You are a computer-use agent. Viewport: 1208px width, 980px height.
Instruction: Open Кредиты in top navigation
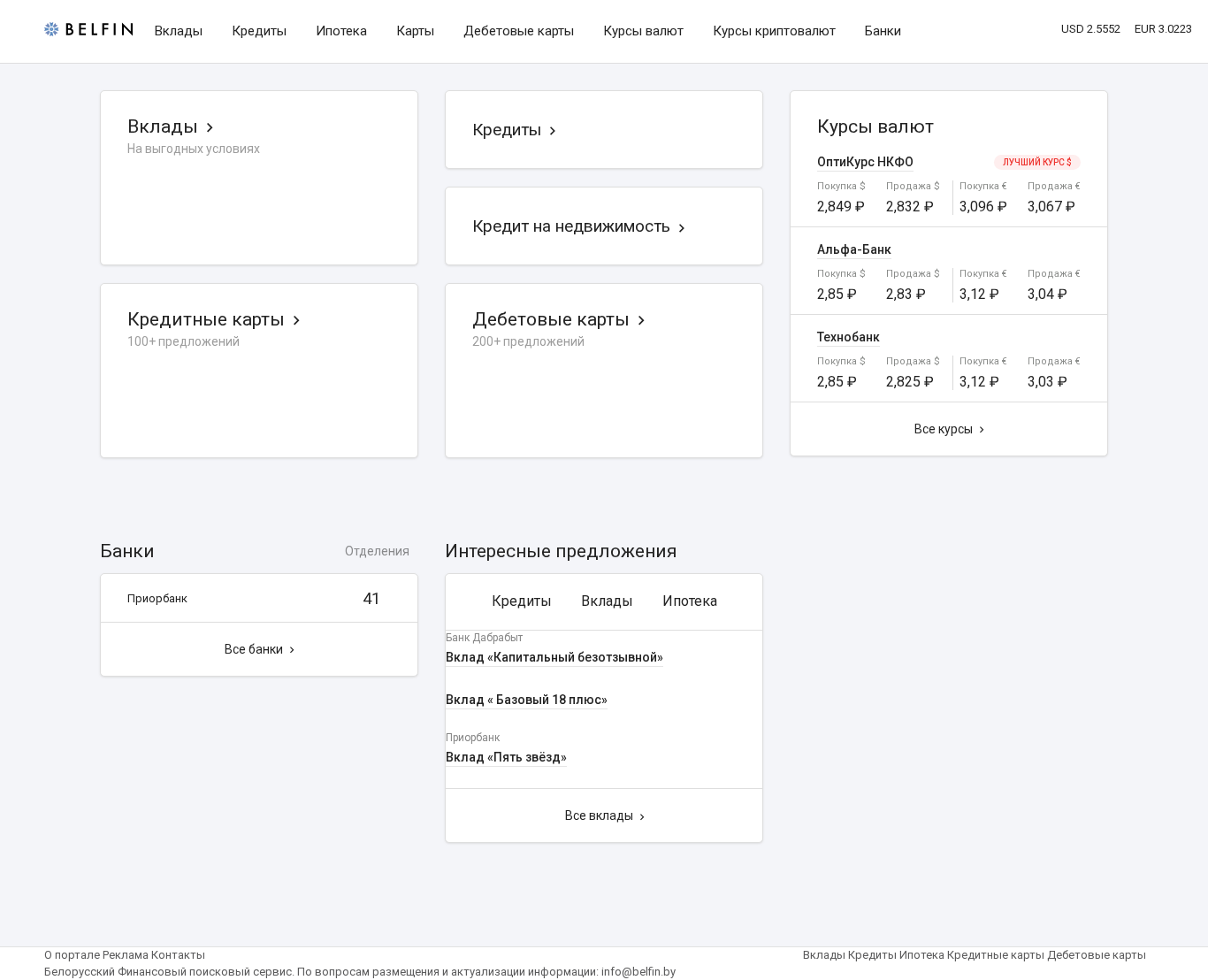point(259,31)
